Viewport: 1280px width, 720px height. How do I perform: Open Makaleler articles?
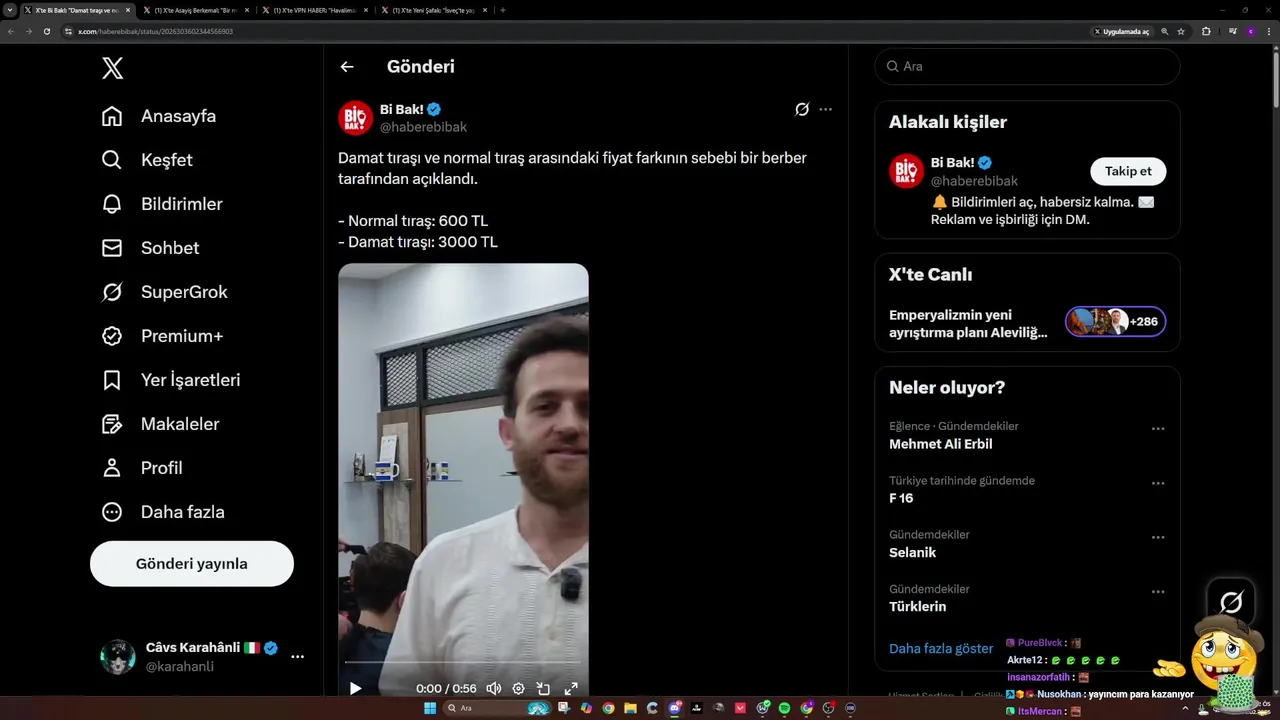(x=160, y=424)
